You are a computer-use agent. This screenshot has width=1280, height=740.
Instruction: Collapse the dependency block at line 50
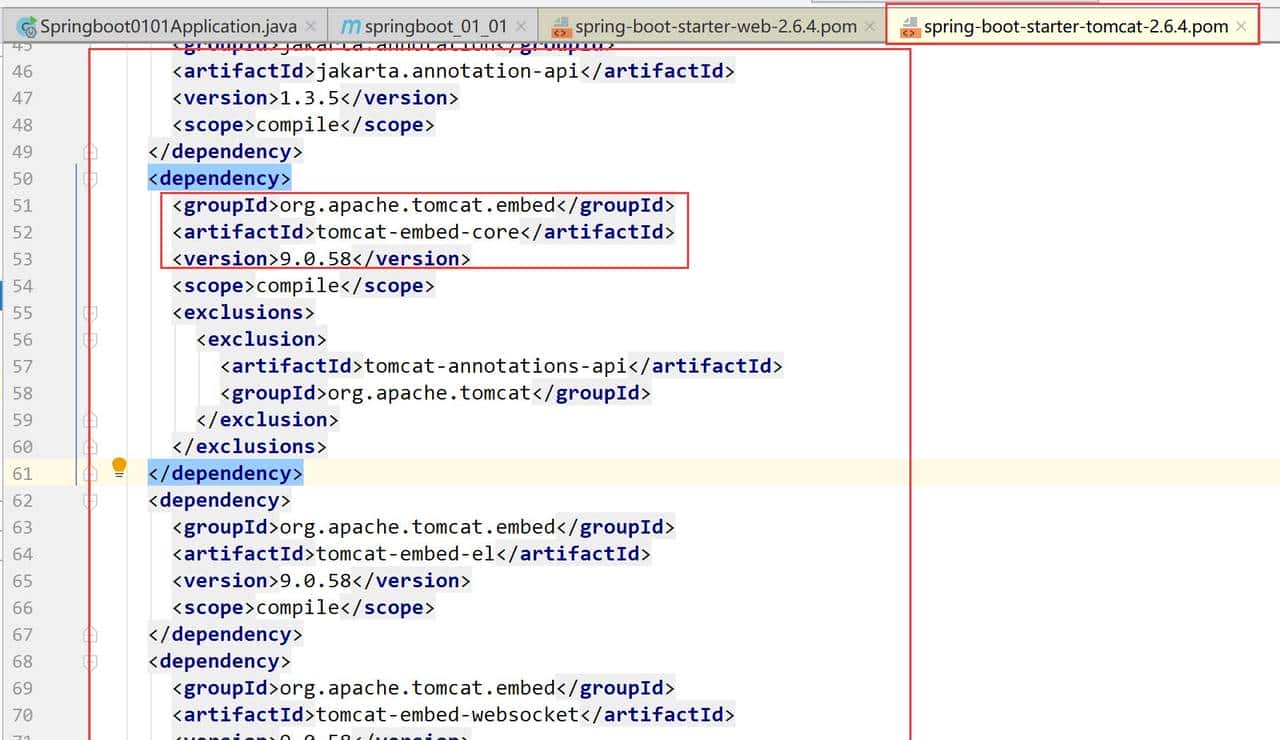point(90,179)
